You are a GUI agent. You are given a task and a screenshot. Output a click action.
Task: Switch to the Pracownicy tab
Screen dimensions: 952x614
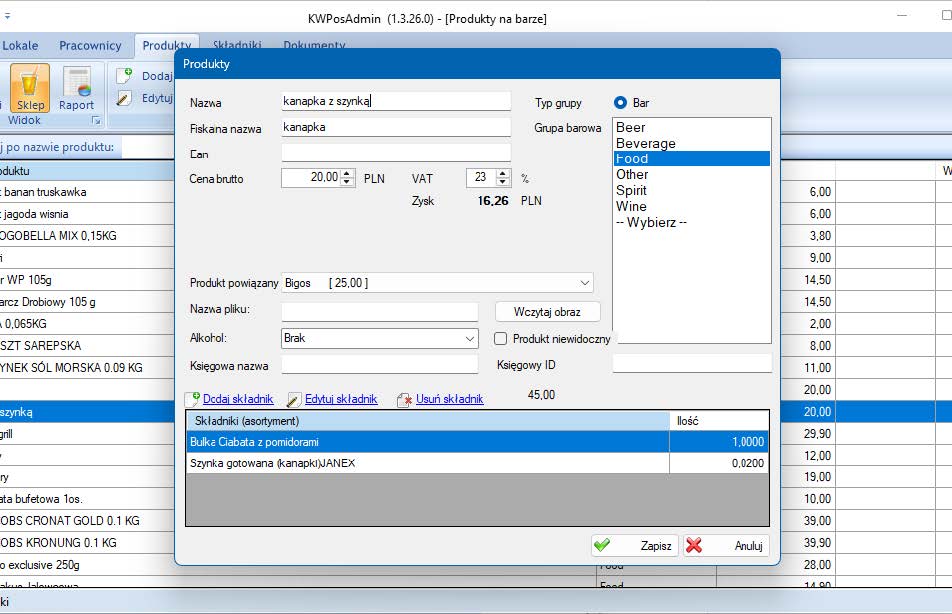90,46
